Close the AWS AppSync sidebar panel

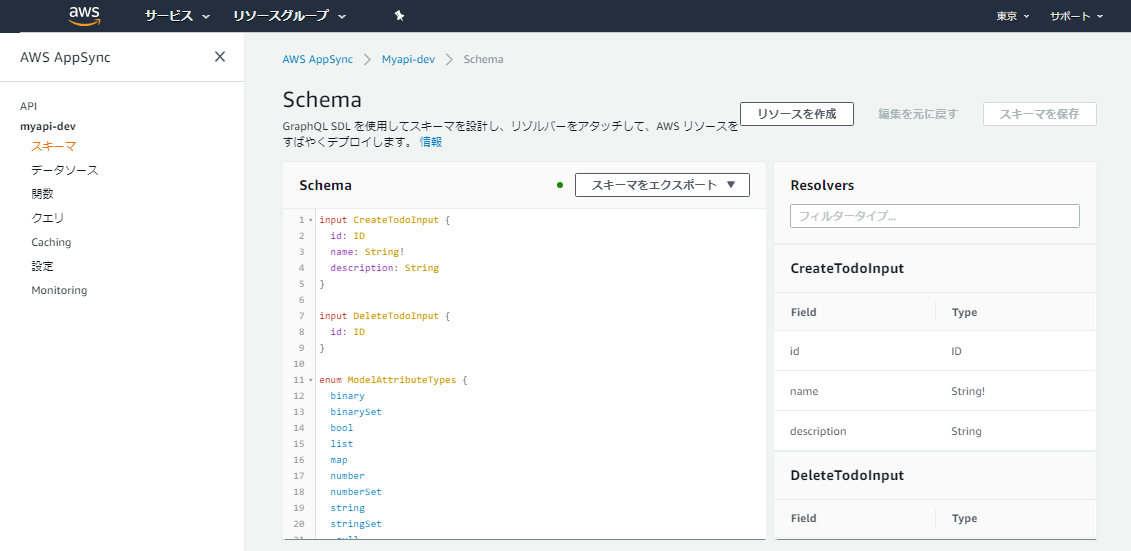(x=220, y=57)
